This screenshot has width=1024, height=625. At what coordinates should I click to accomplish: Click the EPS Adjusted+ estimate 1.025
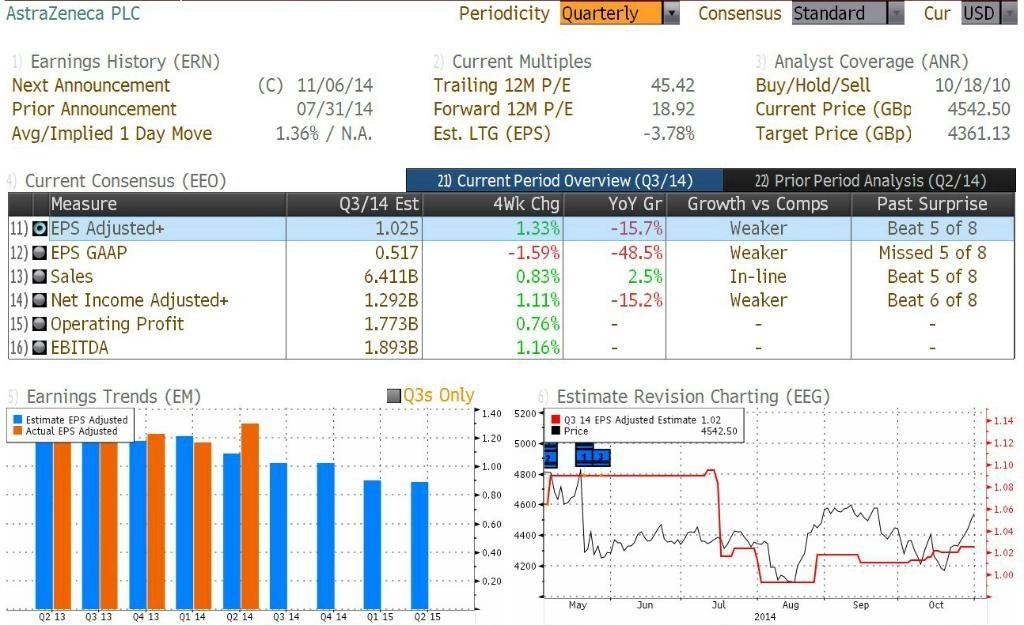click(396, 229)
